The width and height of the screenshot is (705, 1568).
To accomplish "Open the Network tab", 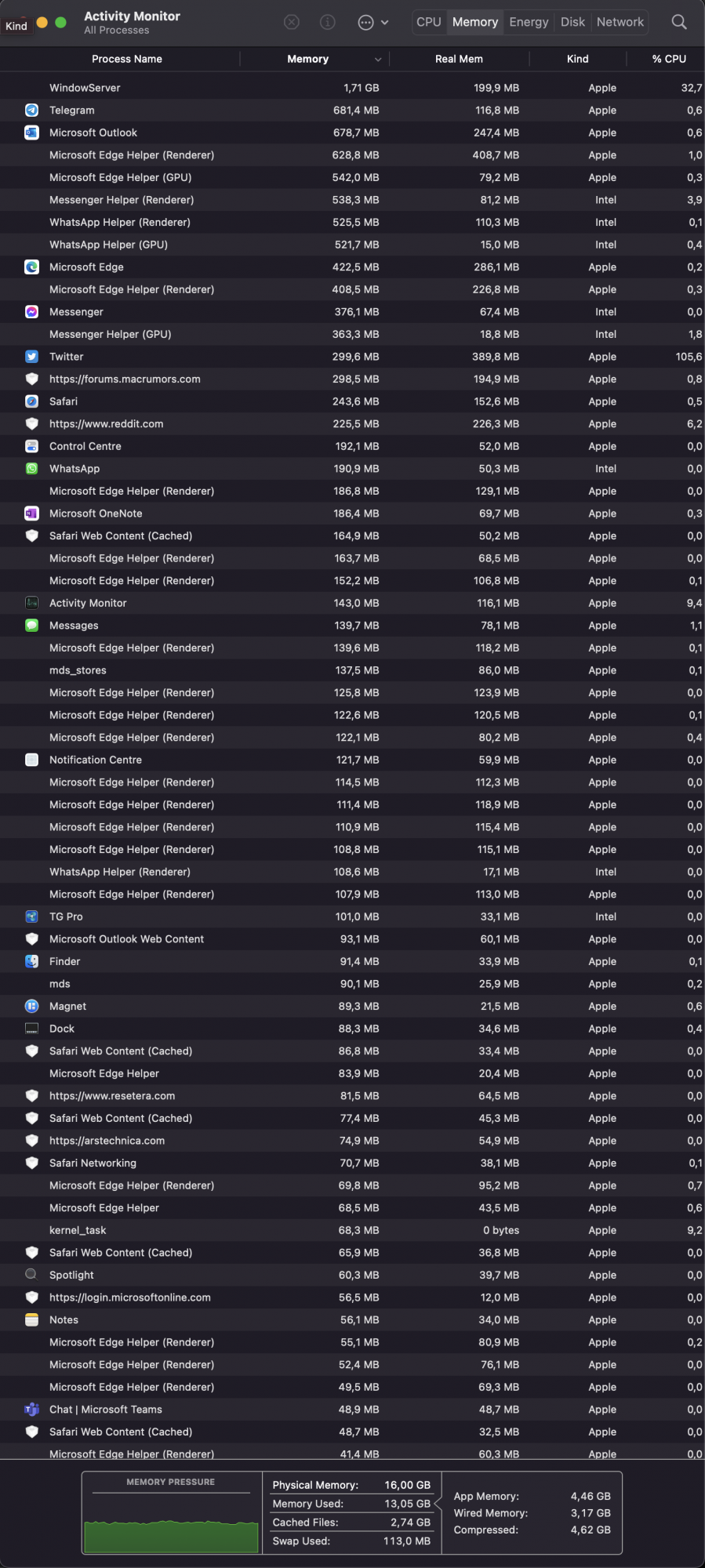I will coord(620,22).
